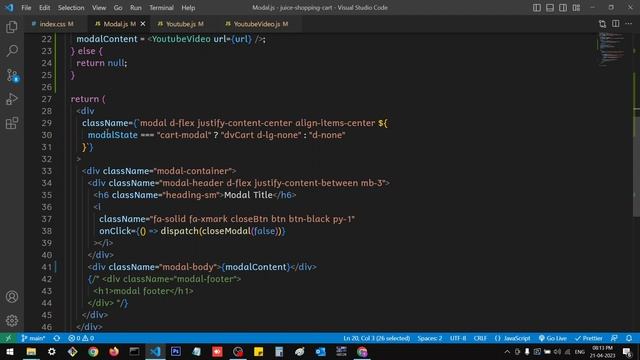
Task: Show hidden system tray icons
Action: (x=507, y=352)
